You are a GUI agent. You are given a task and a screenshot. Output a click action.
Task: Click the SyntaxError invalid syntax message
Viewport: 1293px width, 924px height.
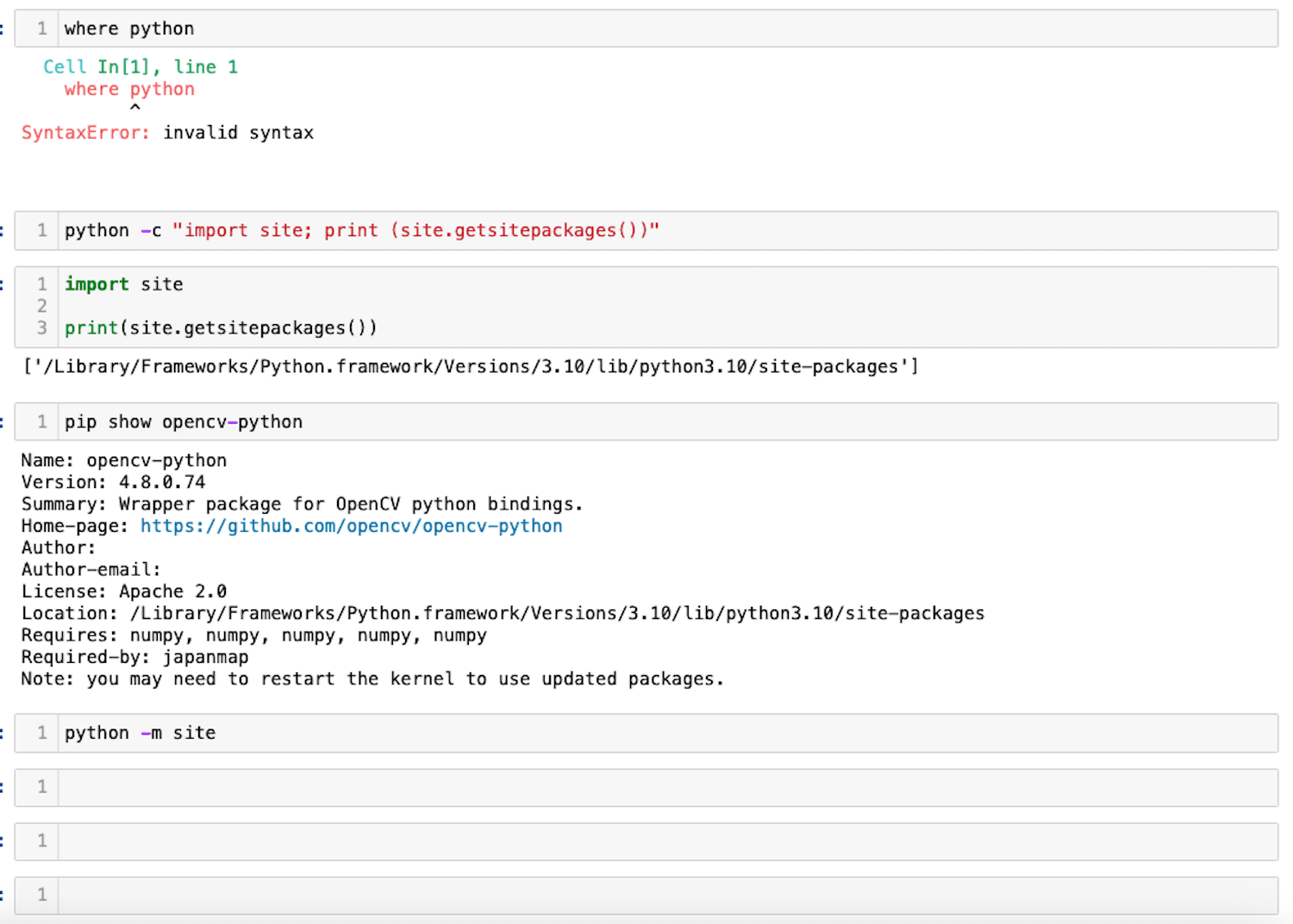[167, 133]
